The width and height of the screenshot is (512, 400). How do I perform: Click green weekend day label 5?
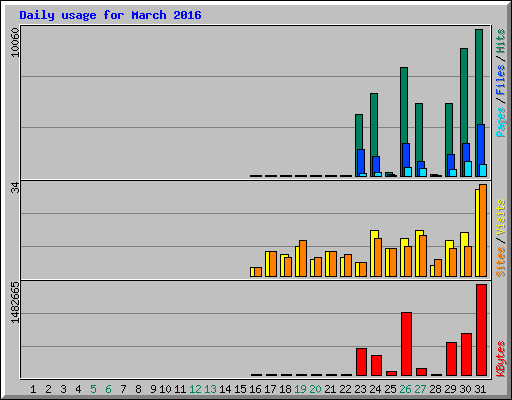[93, 389]
